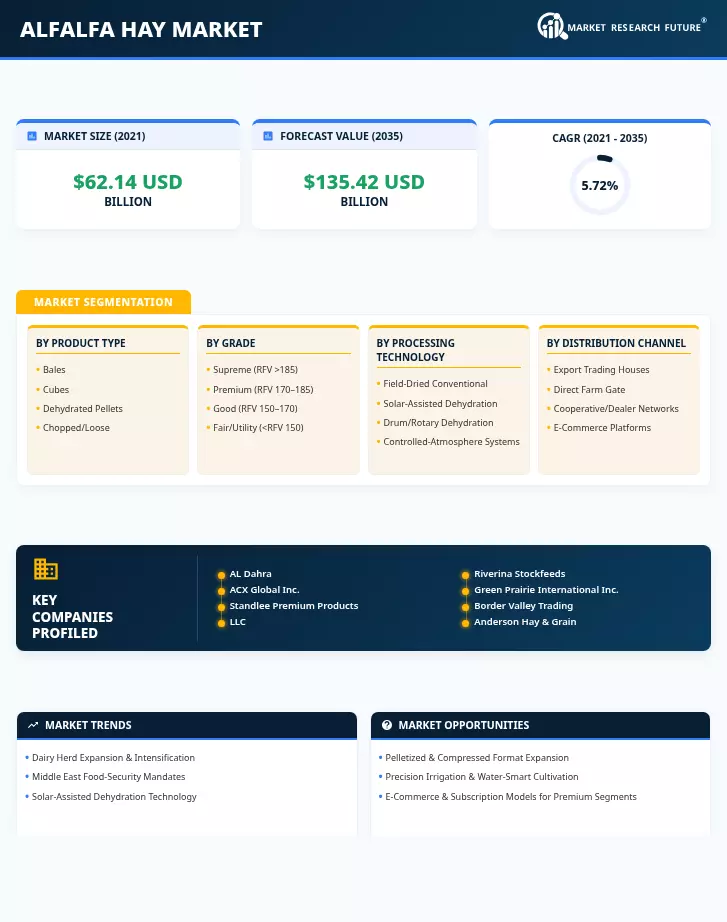The width and height of the screenshot is (727, 922).
Task: Select Drum/Rotary Dehydration item
Action: pos(438,423)
